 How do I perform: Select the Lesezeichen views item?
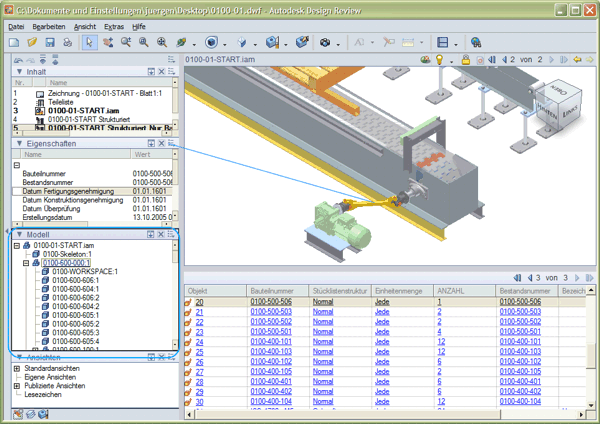[x=43, y=395]
